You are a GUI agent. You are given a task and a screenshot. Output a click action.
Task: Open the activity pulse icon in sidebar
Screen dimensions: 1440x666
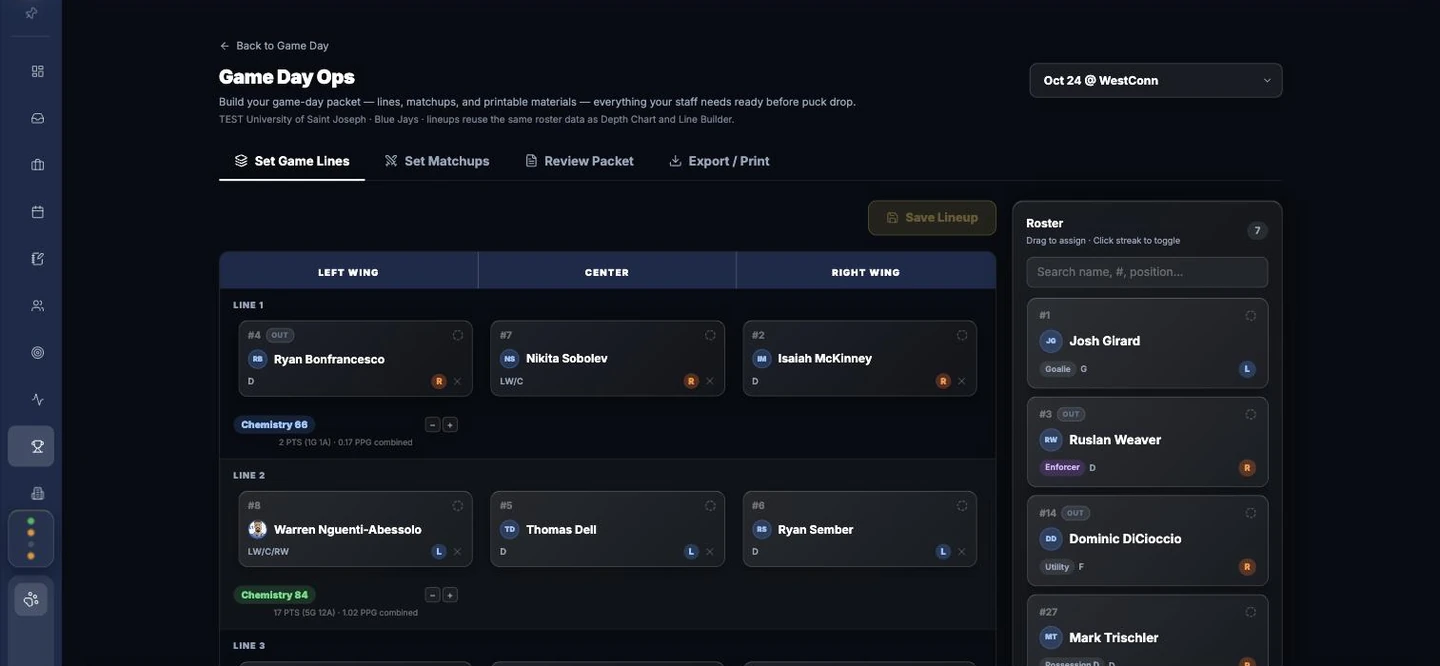pos(38,400)
